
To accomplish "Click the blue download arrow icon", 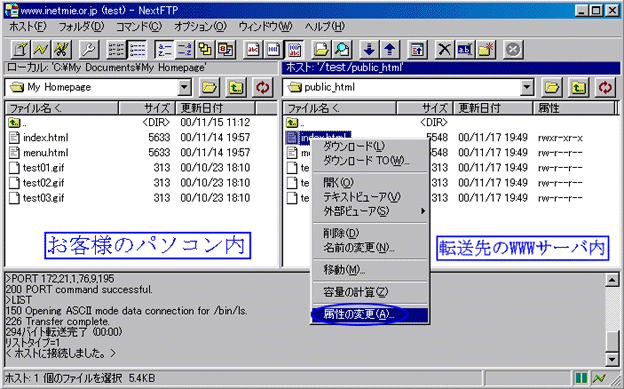I will (x=369, y=50).
